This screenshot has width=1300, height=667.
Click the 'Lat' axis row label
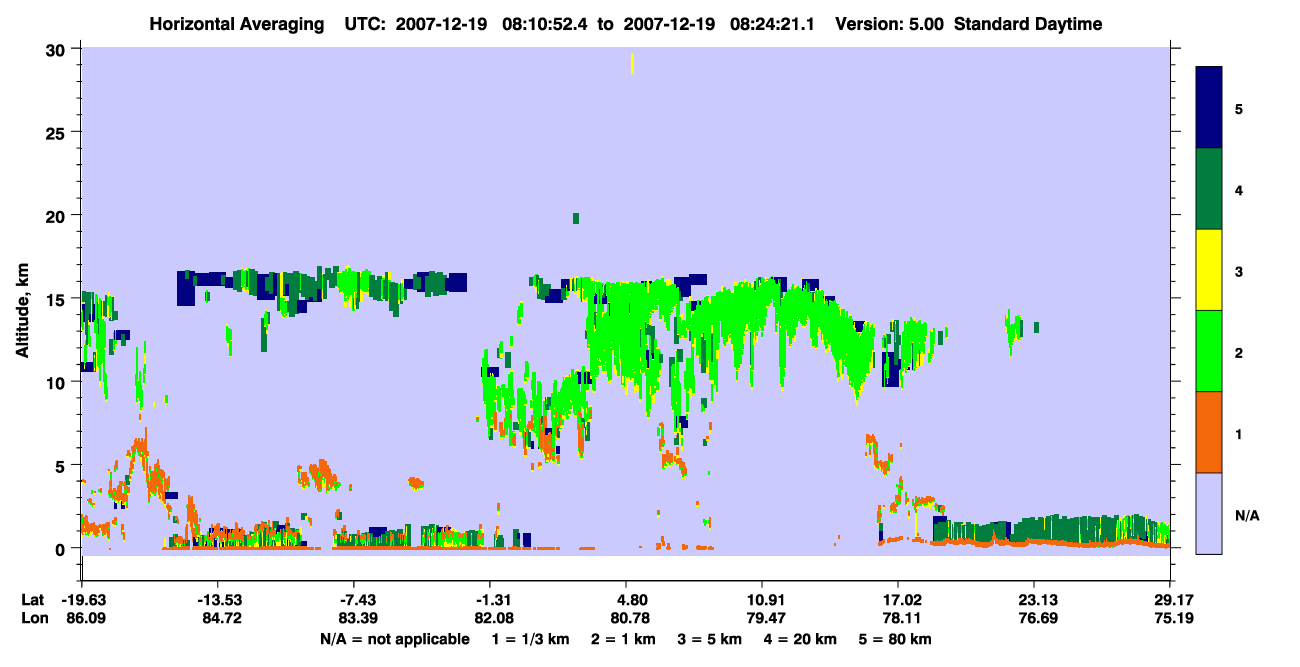(x=33, y=600)
